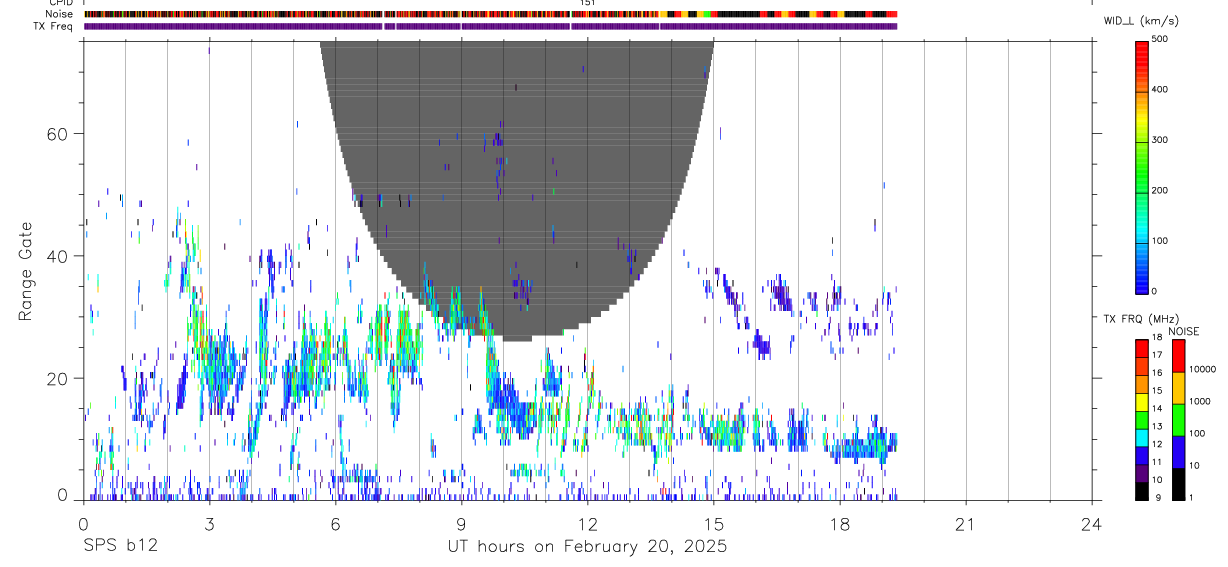Click the 'SPS b12' radar label
The width and height of the screenshot is (1228, 567).
[x=120, y=547]
